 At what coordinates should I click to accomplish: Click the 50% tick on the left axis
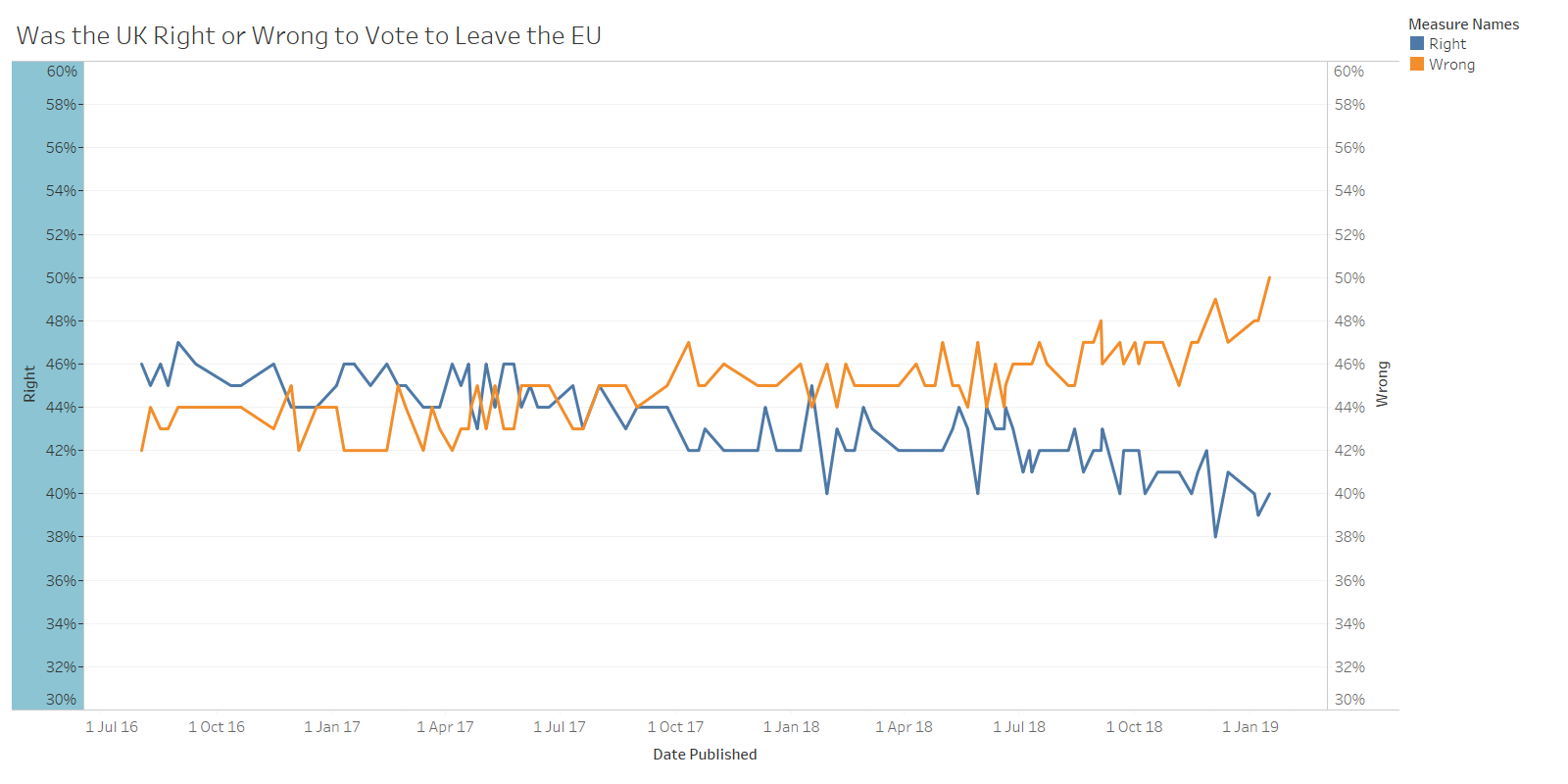61,278
